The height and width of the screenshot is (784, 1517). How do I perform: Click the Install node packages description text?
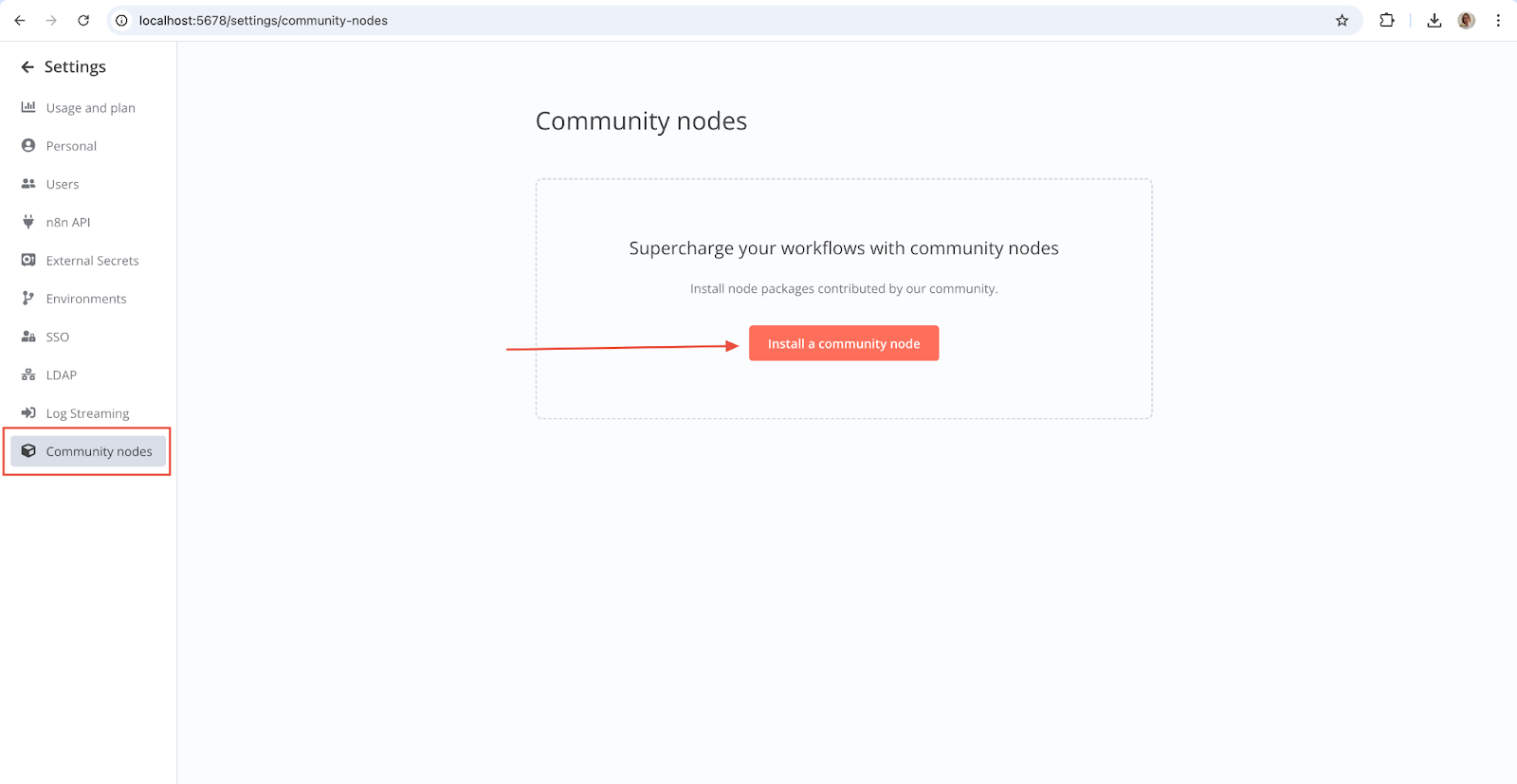(844, 289)
